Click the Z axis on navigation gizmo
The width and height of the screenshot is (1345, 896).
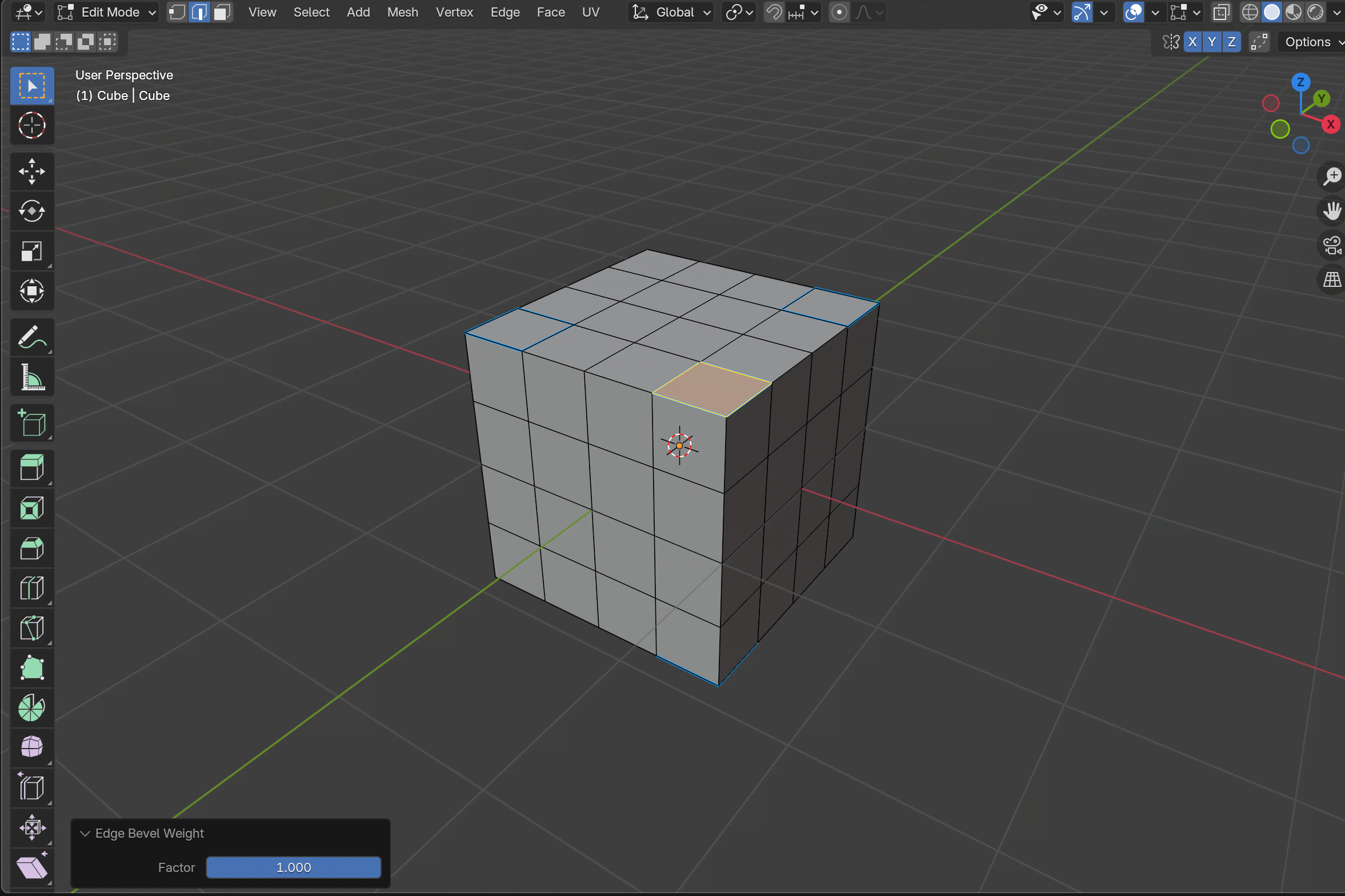pos(1301,82)
